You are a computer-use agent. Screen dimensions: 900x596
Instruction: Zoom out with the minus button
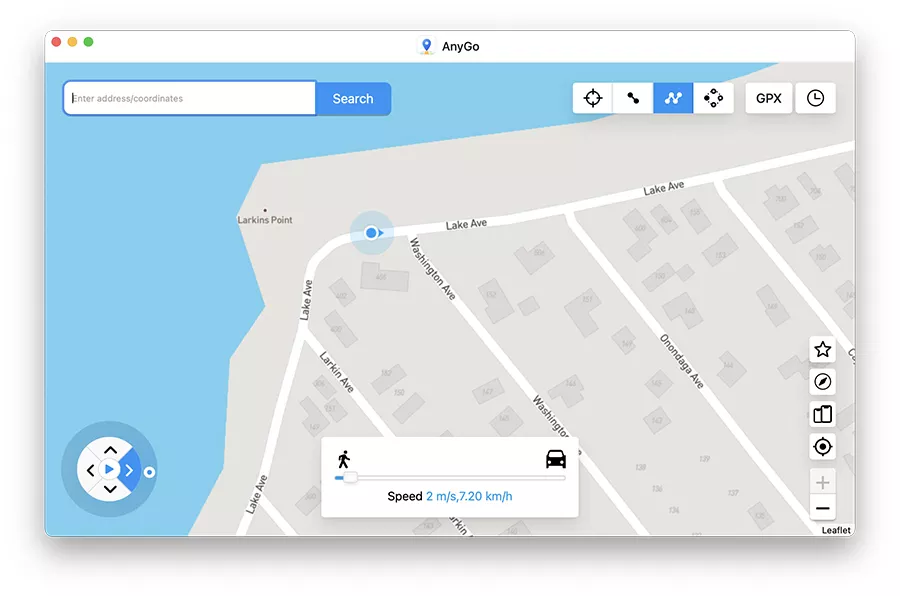823,508
